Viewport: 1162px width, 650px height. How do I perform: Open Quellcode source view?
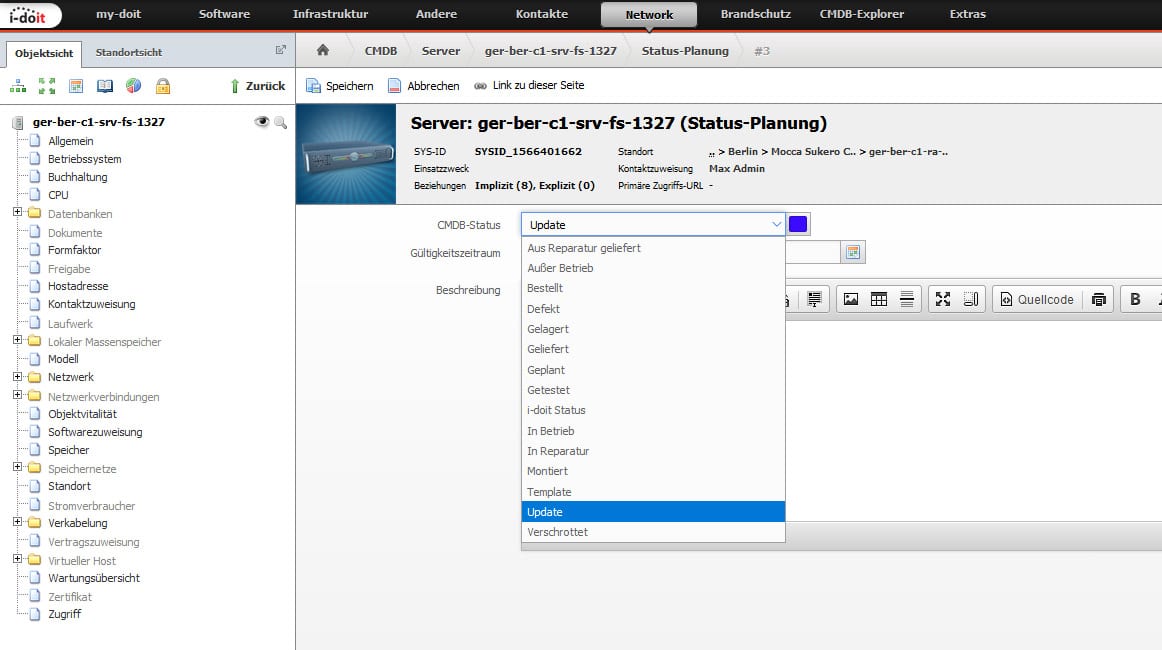(1038, 299)
